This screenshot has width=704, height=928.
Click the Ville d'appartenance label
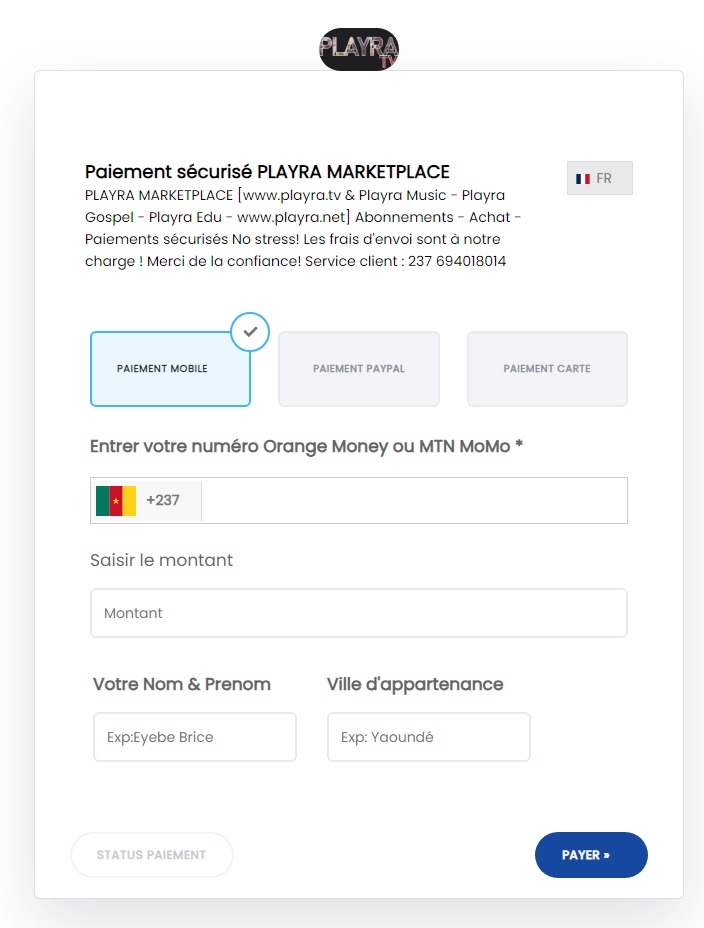(x=415, y=684)
